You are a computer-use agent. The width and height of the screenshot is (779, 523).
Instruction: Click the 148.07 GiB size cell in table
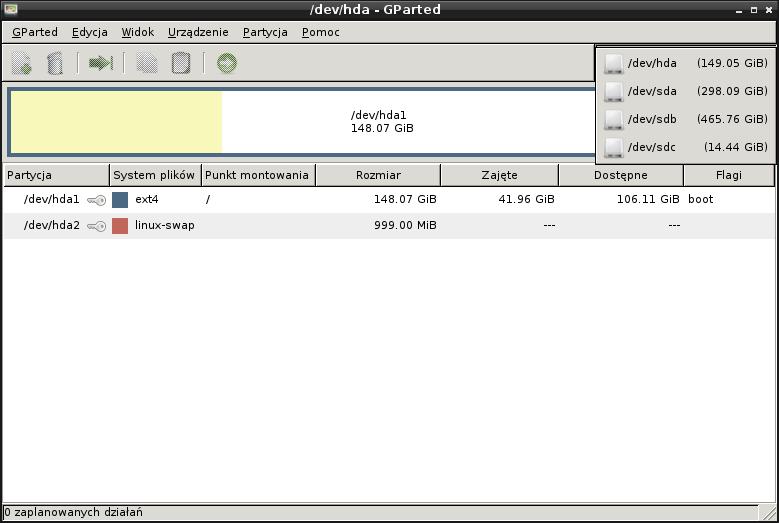[405, 200]
